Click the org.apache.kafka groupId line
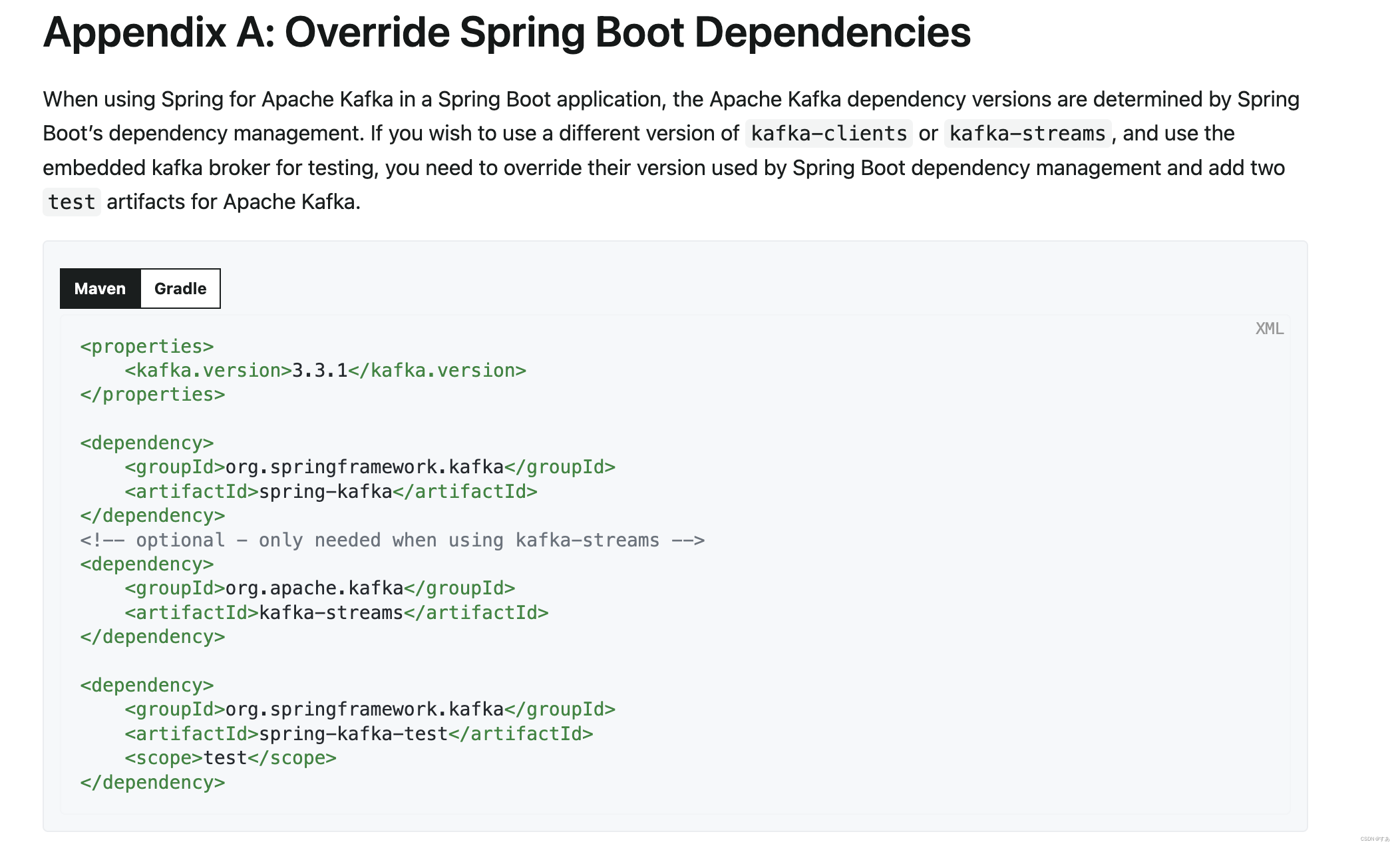This screenshot has height=848, width=1400. [319, 588]
